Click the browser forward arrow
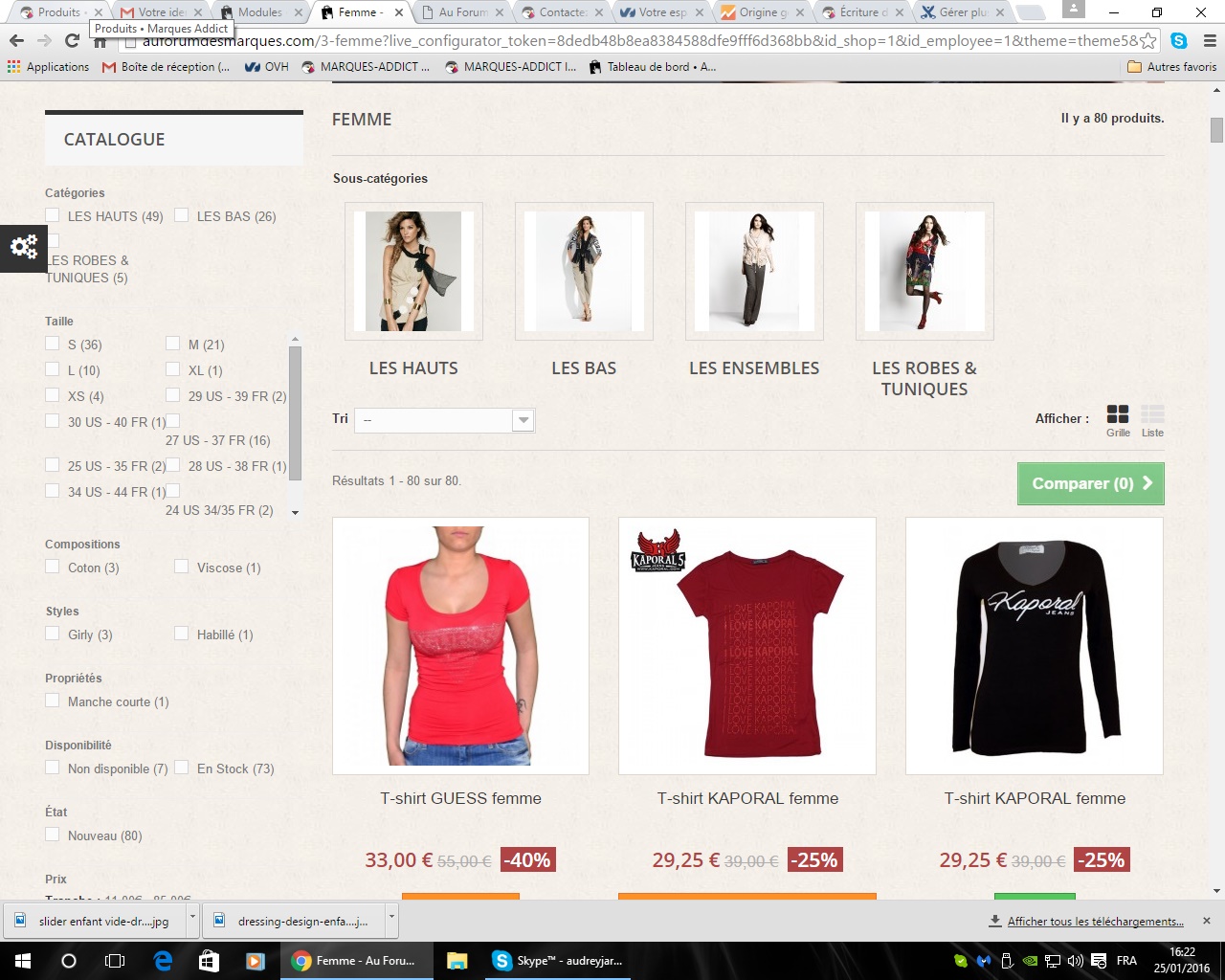The height and width of the screenshot is (980, 1225). 44,41
